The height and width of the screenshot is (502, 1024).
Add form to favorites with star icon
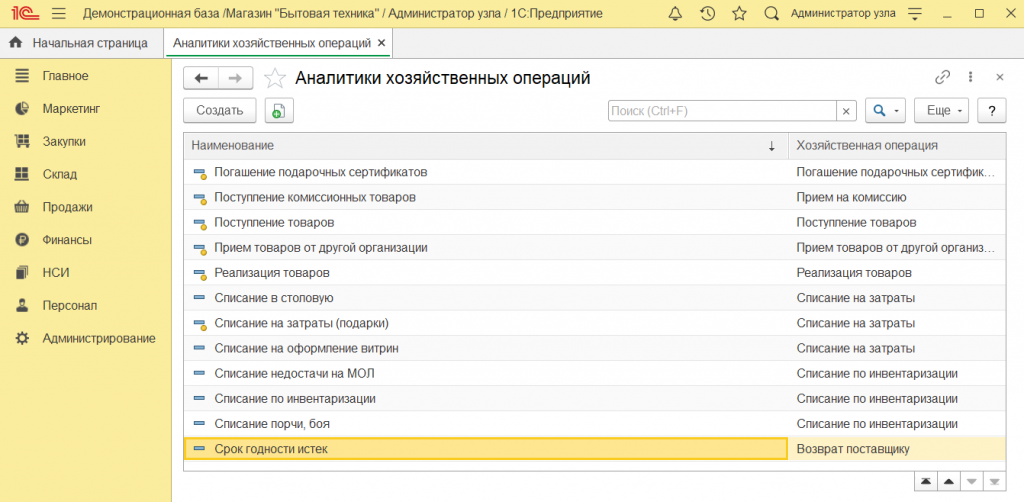coord(275,78)
